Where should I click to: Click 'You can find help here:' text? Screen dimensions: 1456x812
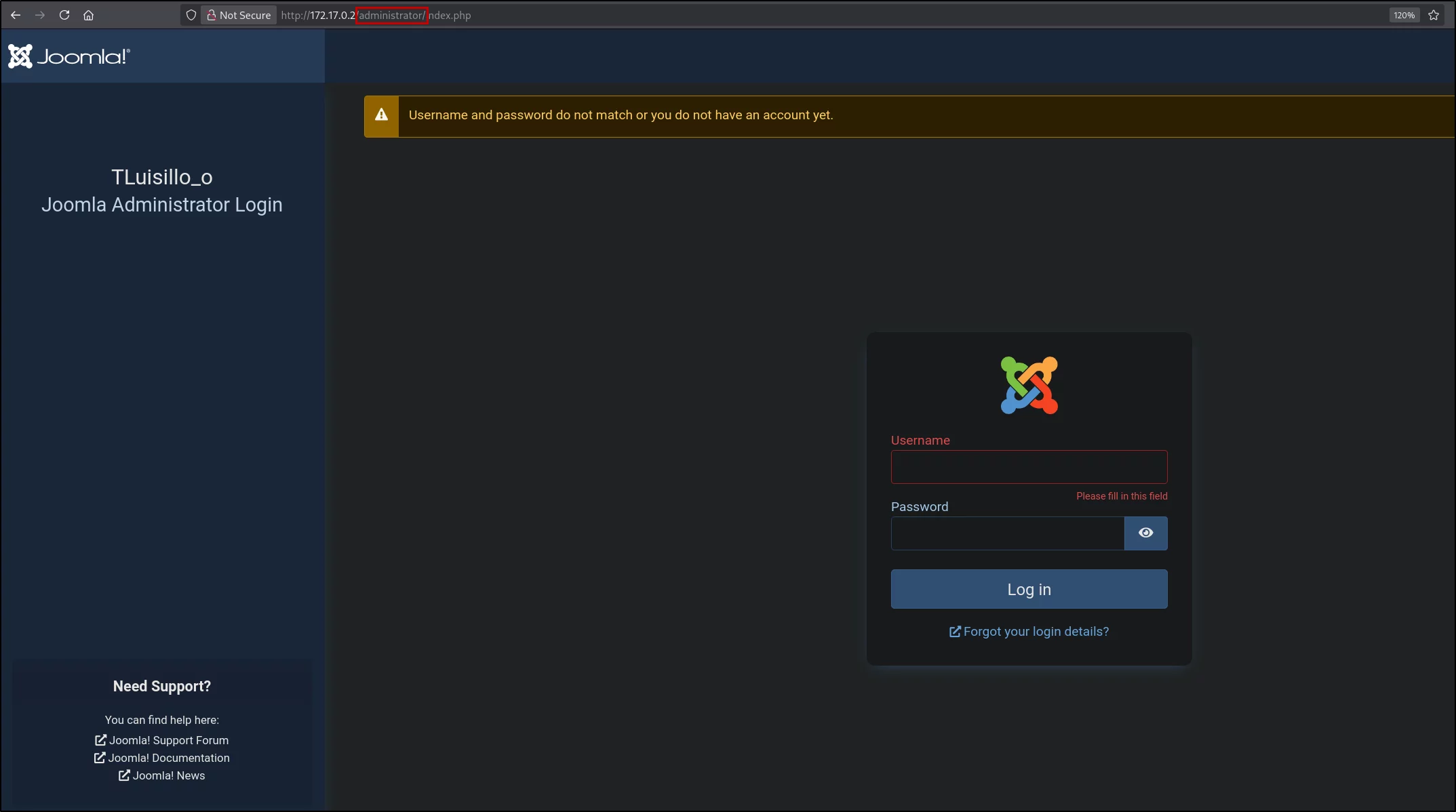tap(162, 720)
